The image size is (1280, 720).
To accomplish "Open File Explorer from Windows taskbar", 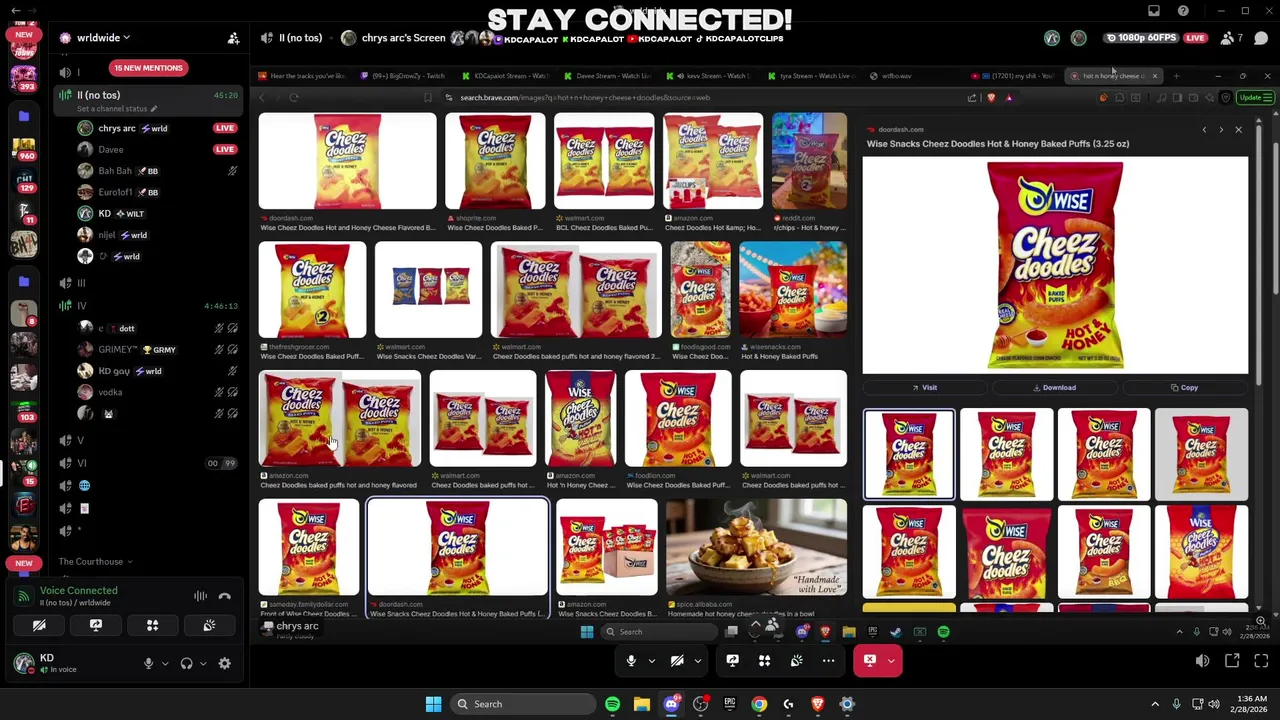I will click(x=641, y=704).
